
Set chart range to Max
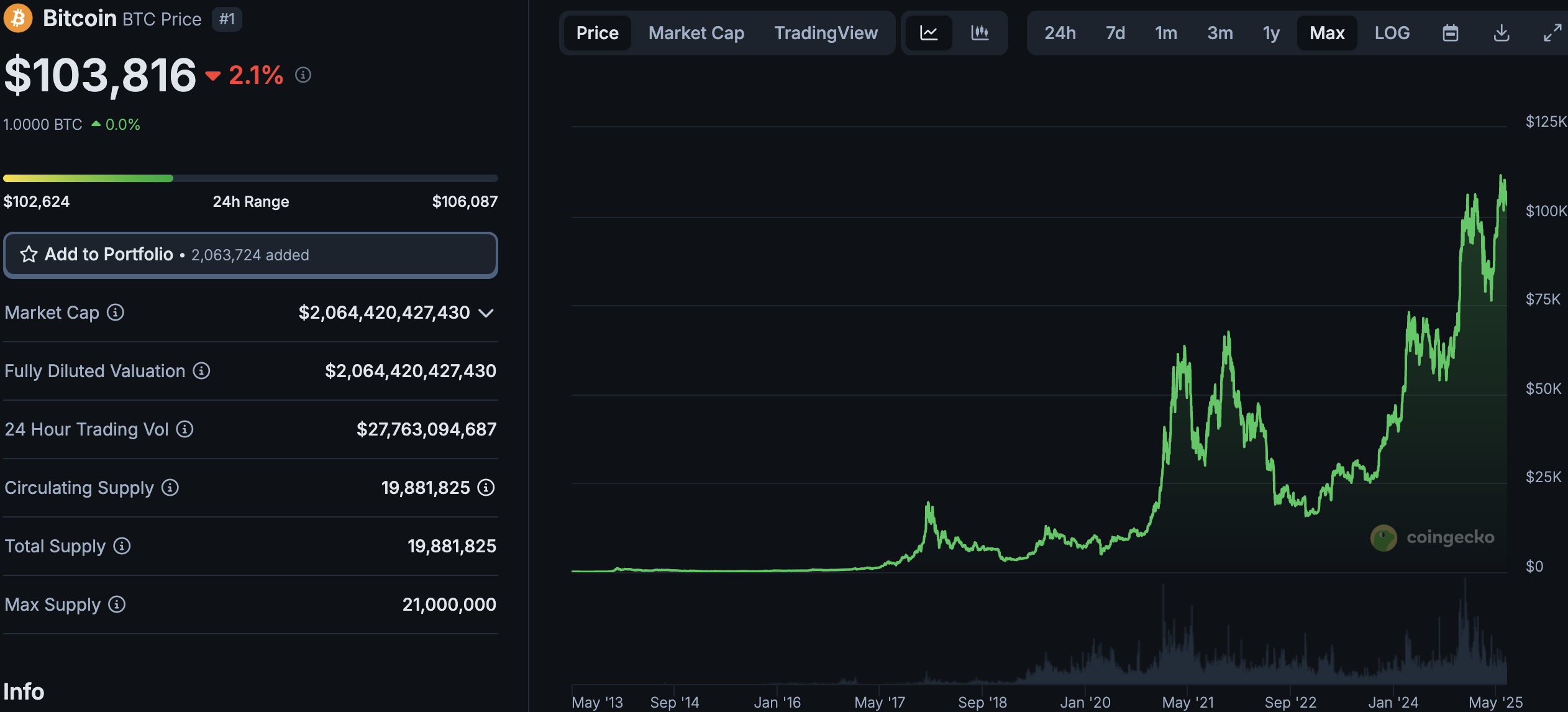1327,33
